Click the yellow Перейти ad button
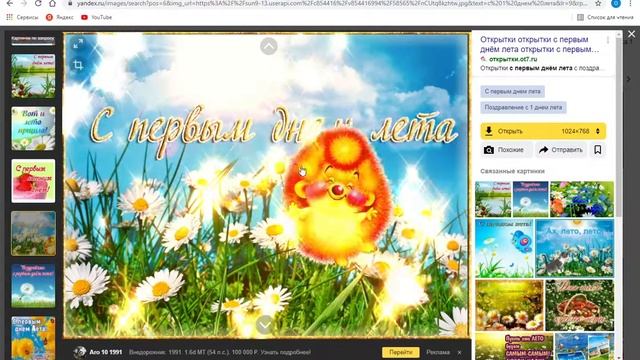 tap(401, 352)
